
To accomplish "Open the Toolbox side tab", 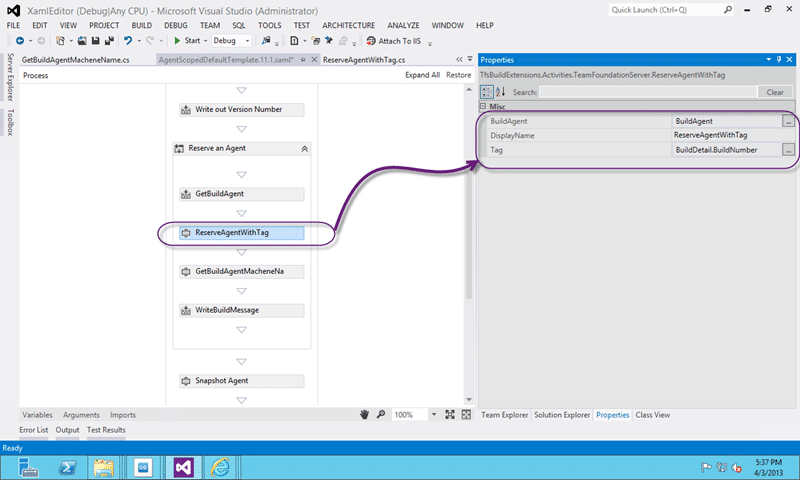I will pos(10,122).
